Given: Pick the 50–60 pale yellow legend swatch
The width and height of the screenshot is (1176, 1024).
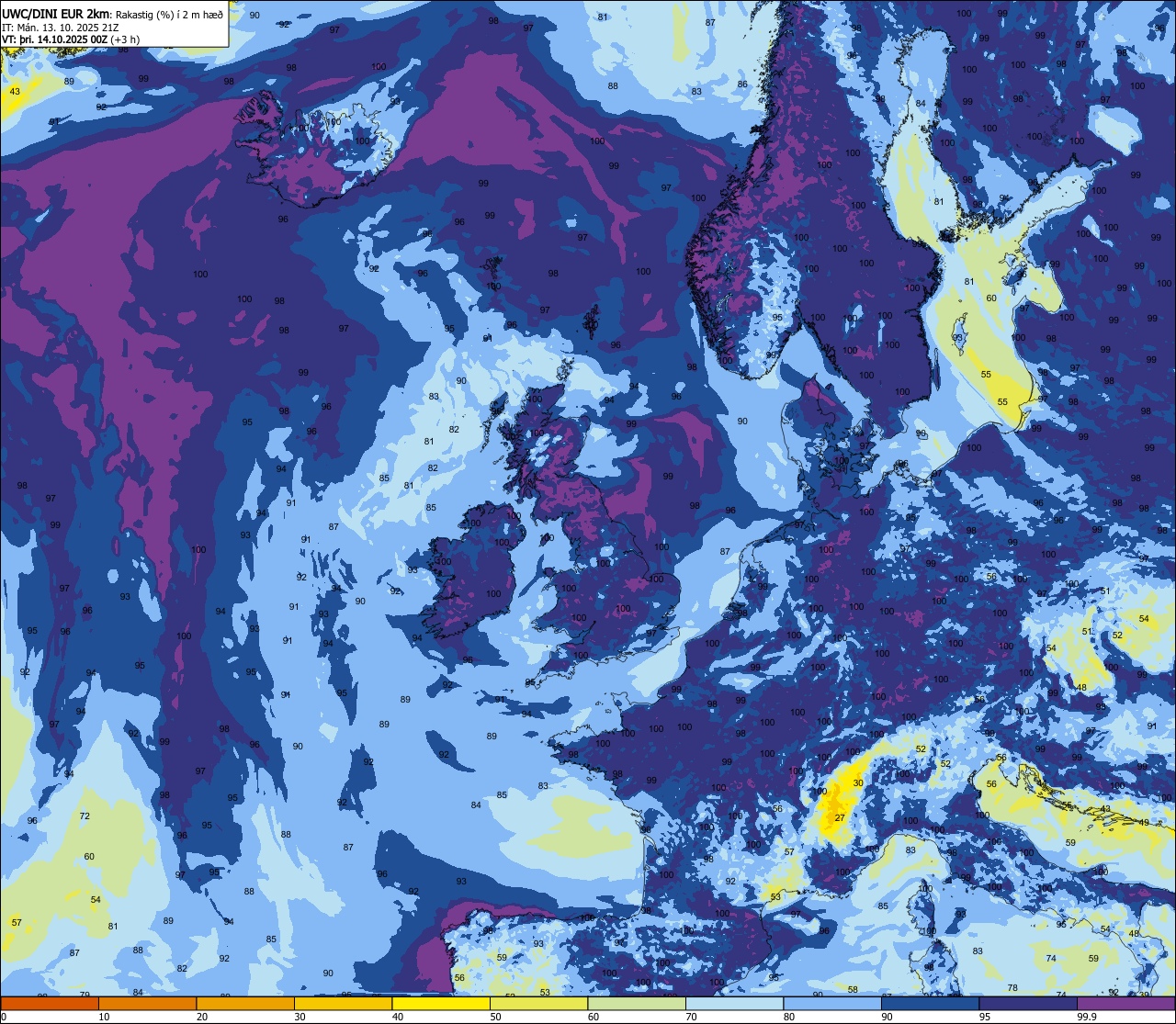Looking at the screenshot, I should pos(538,1004).
